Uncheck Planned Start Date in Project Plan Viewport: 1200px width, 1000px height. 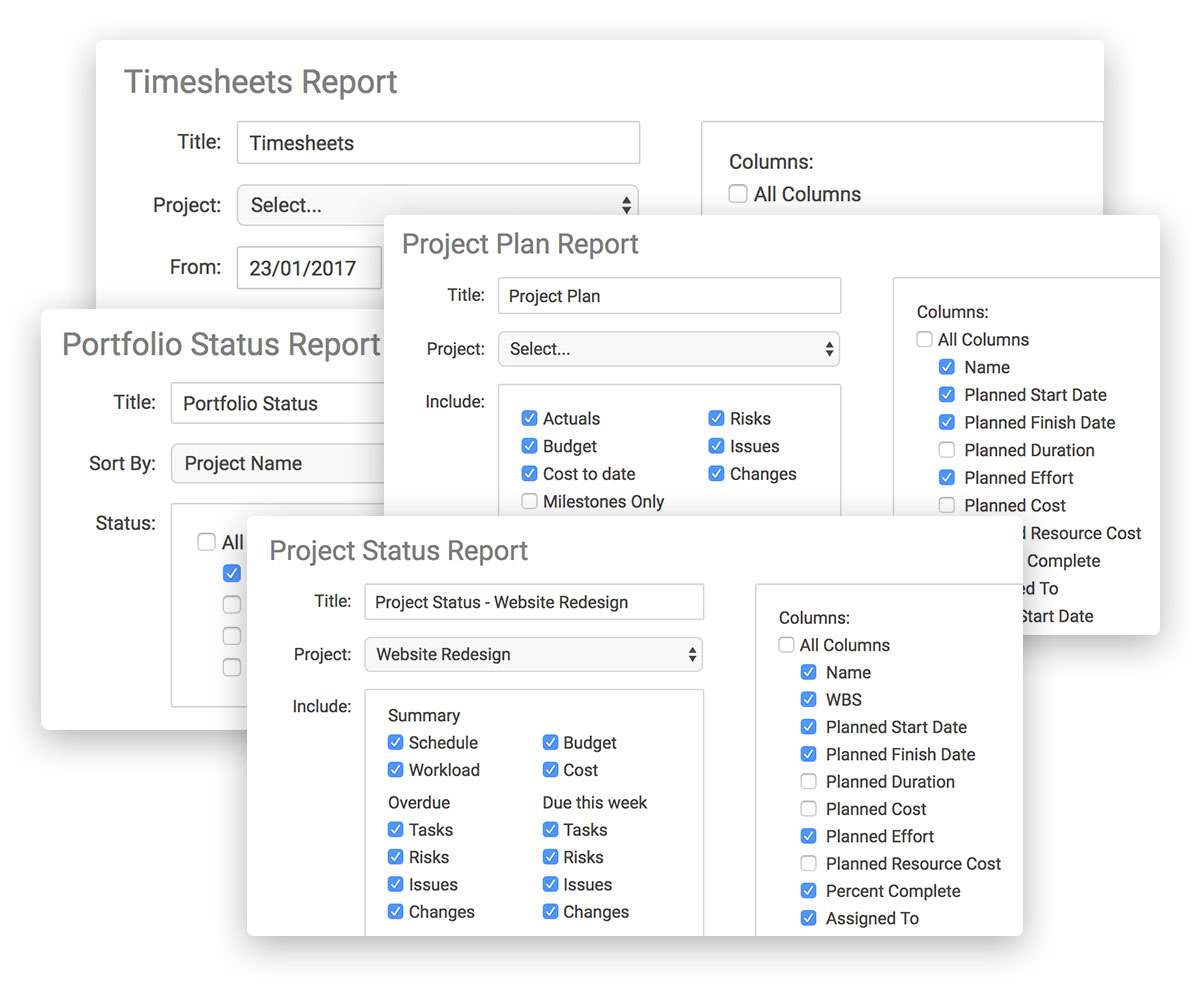(x=947, y=395)
